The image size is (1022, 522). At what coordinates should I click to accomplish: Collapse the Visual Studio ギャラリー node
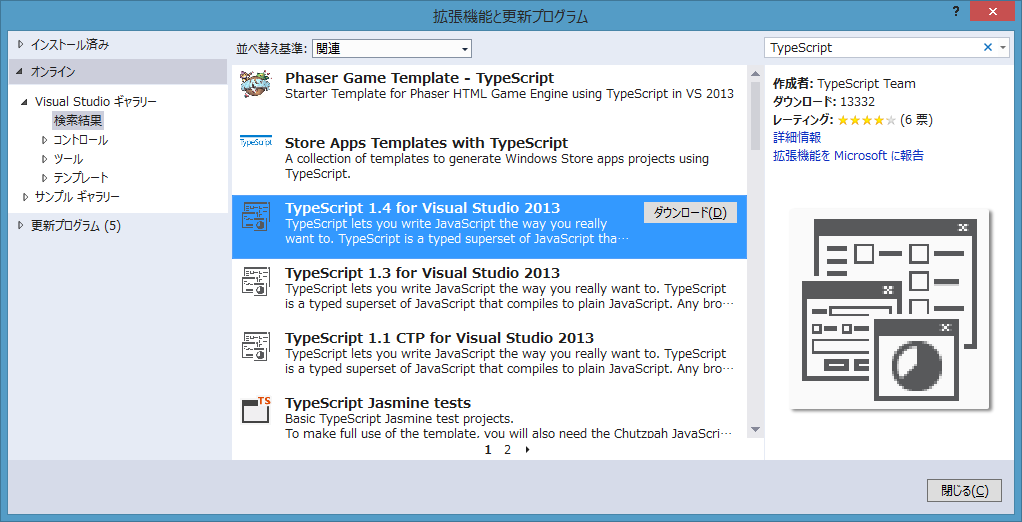click(25, 102)
